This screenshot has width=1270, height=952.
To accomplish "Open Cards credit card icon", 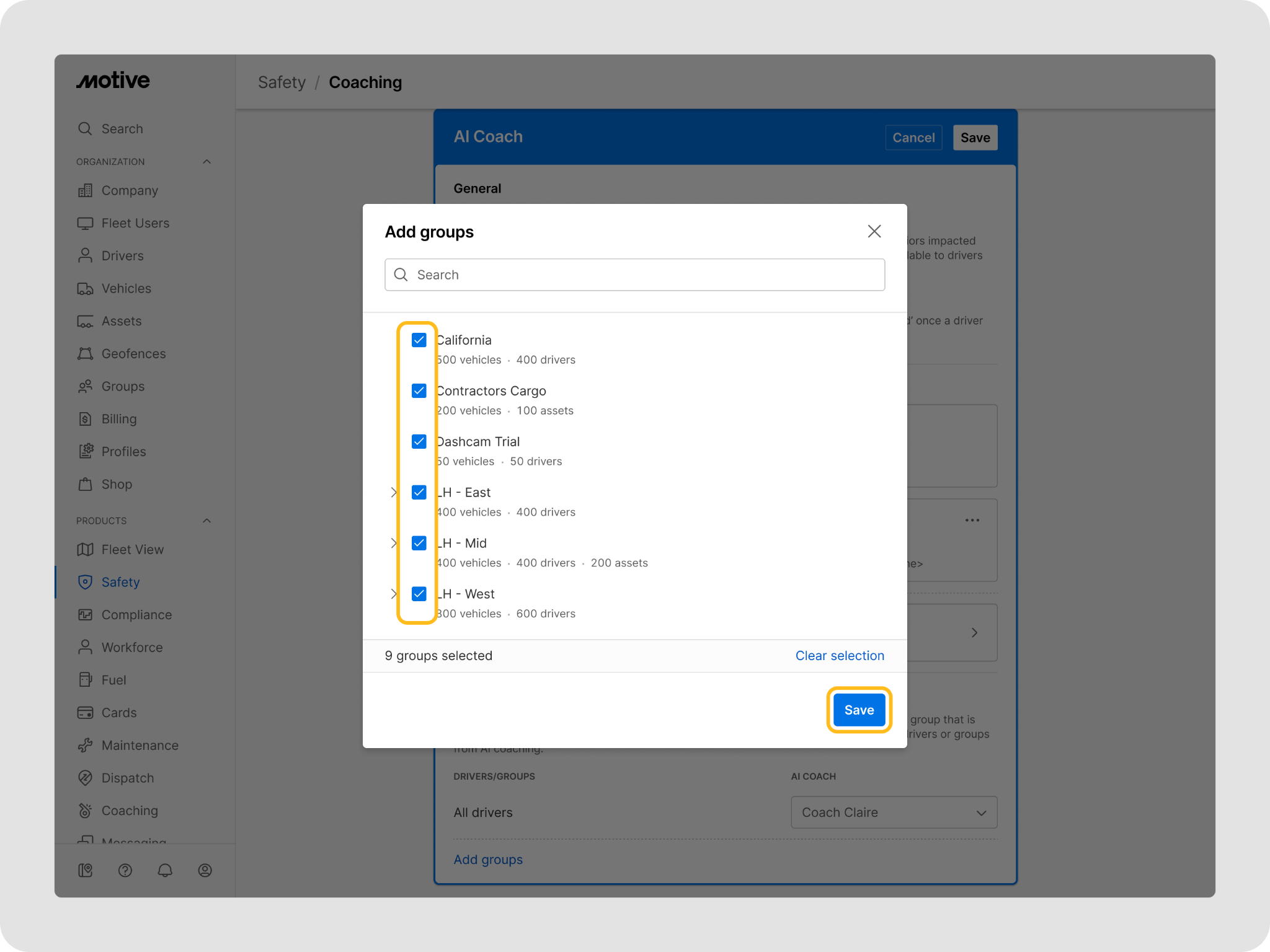I will 85,713.
